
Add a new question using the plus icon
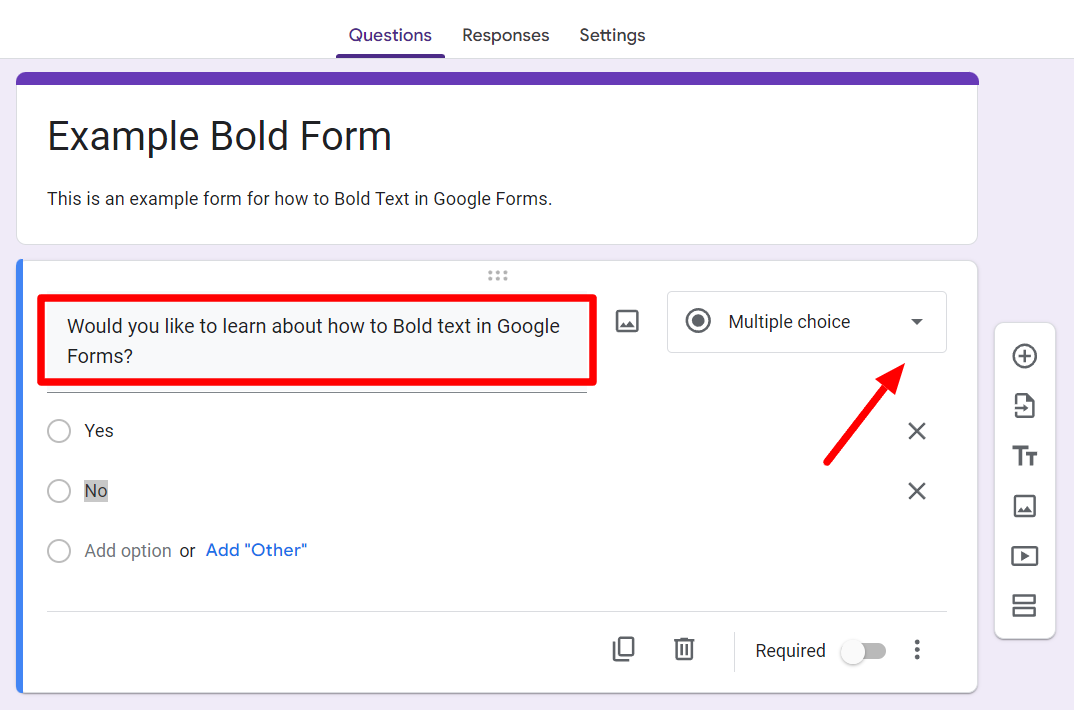(1024, 356)
